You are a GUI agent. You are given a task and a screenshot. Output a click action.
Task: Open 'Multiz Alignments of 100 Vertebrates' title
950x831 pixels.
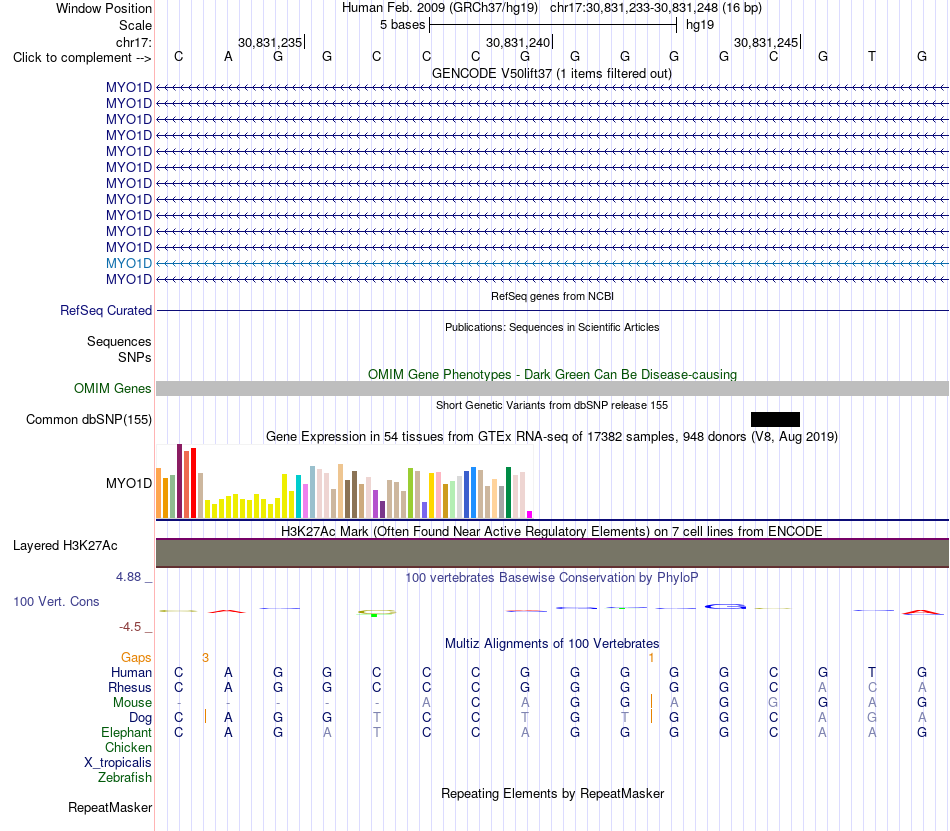click(552, 643)
